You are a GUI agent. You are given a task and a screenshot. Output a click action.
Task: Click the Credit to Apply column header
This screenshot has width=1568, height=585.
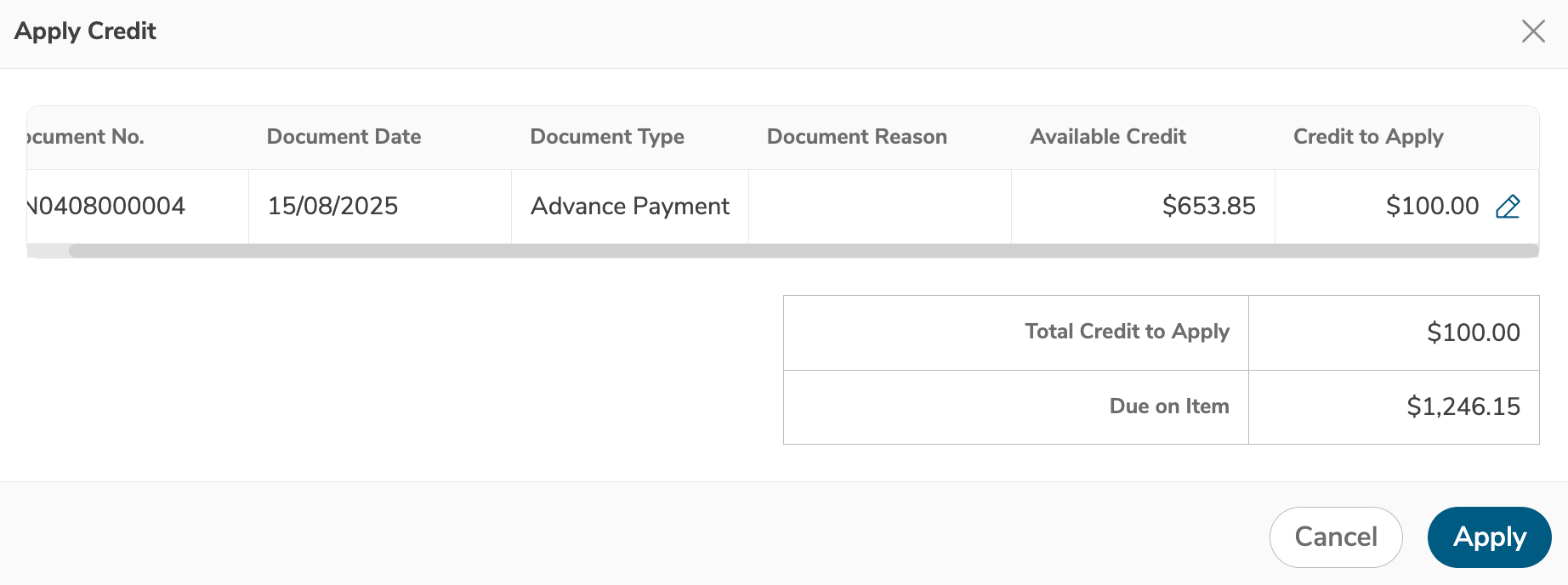[x=1367, y=137]
